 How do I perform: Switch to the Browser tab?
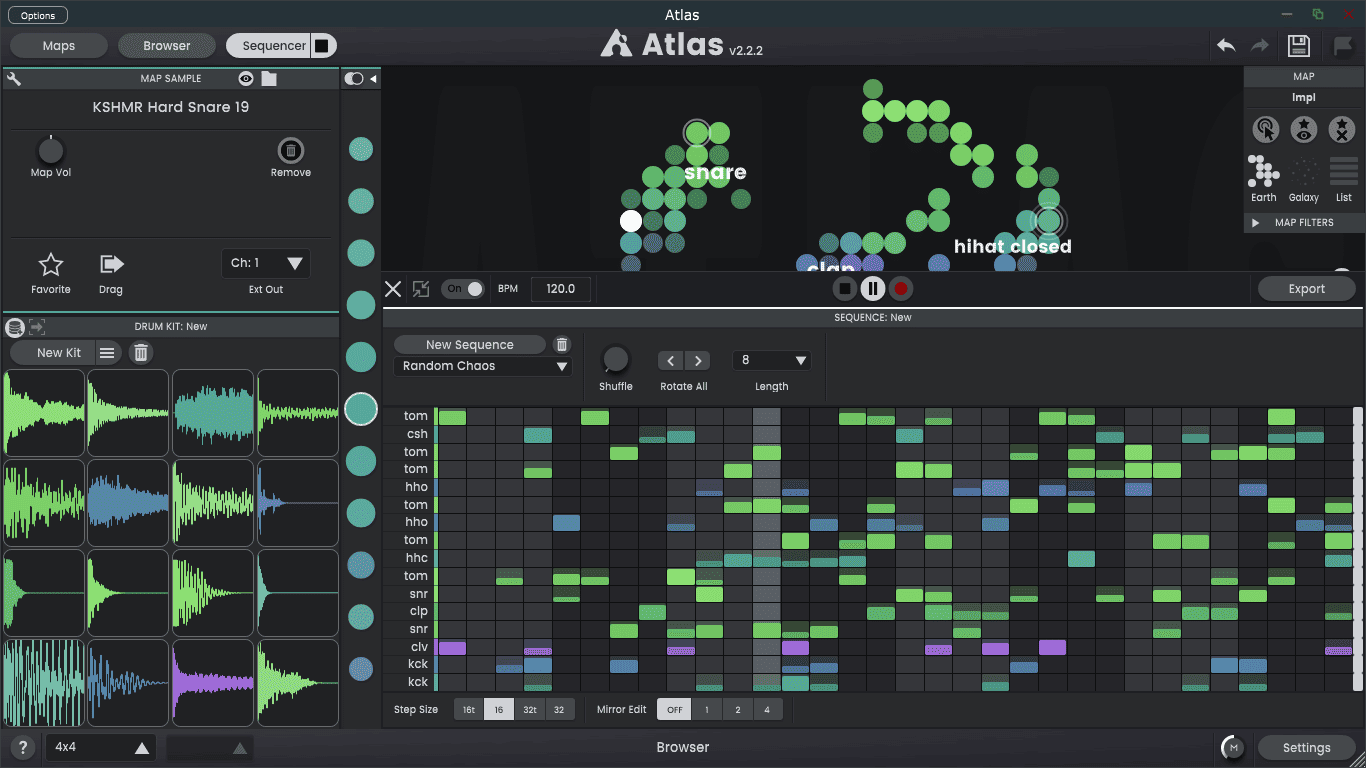[x=167, y=46]
